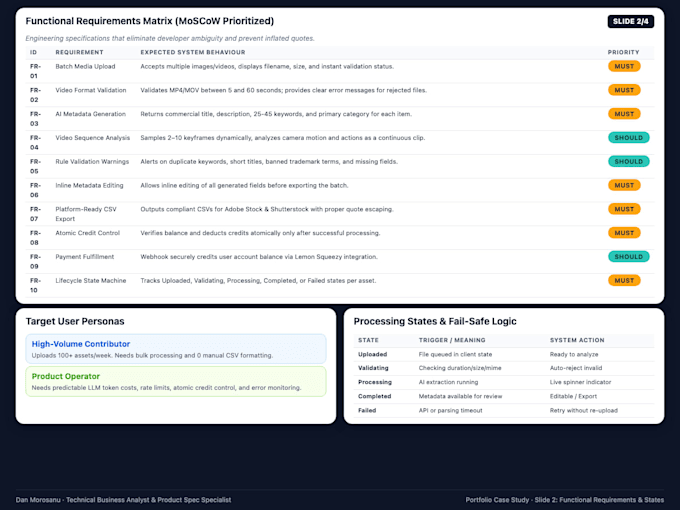This screenshot has height=510, width=680.
Task: Click the MUST badge for Atomic Credit Control
Action: point(624,233)
